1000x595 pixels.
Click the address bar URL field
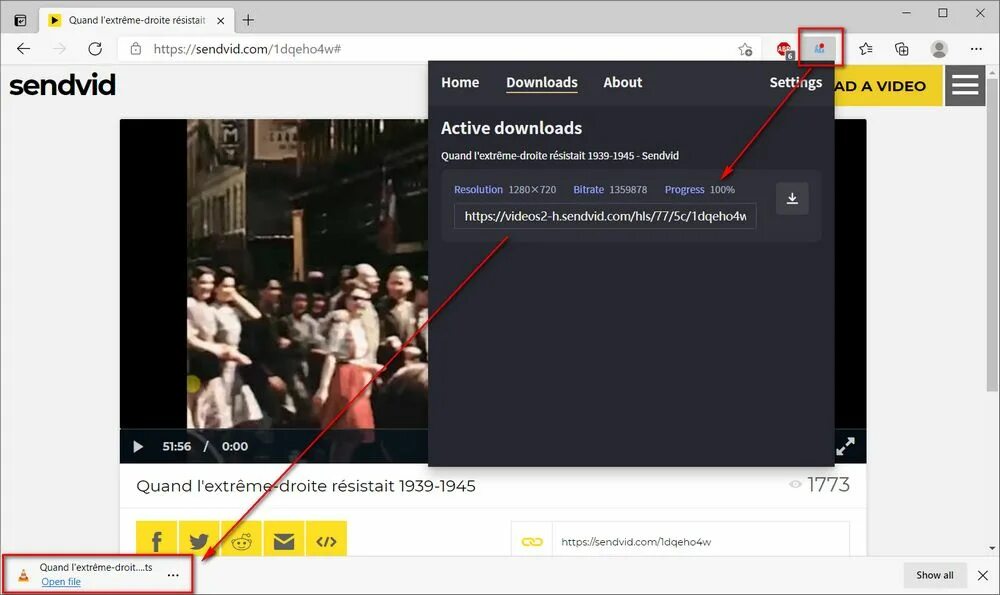[x=440, y=49]
